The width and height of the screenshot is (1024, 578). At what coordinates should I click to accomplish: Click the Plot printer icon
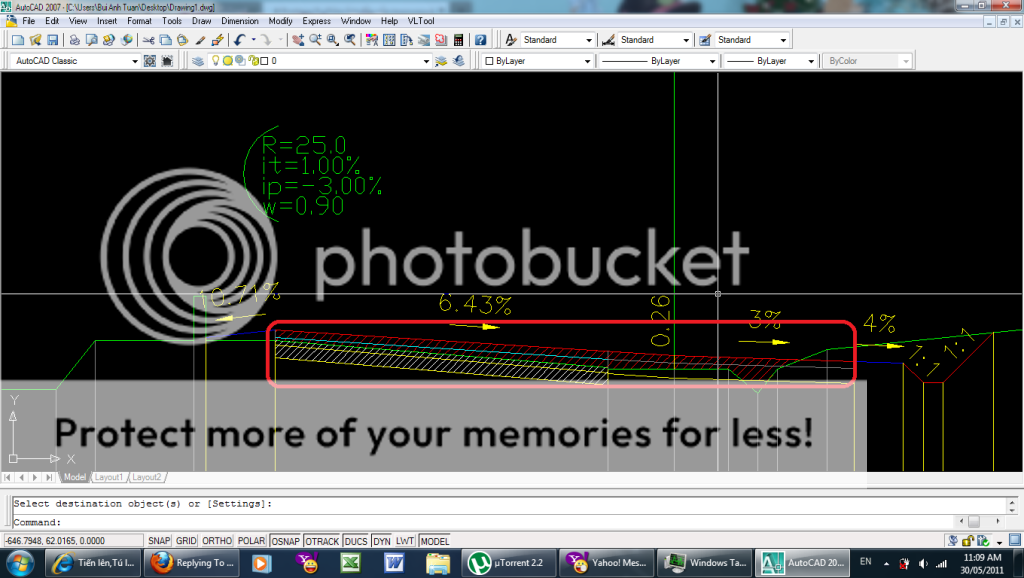(x=74, y=40)
